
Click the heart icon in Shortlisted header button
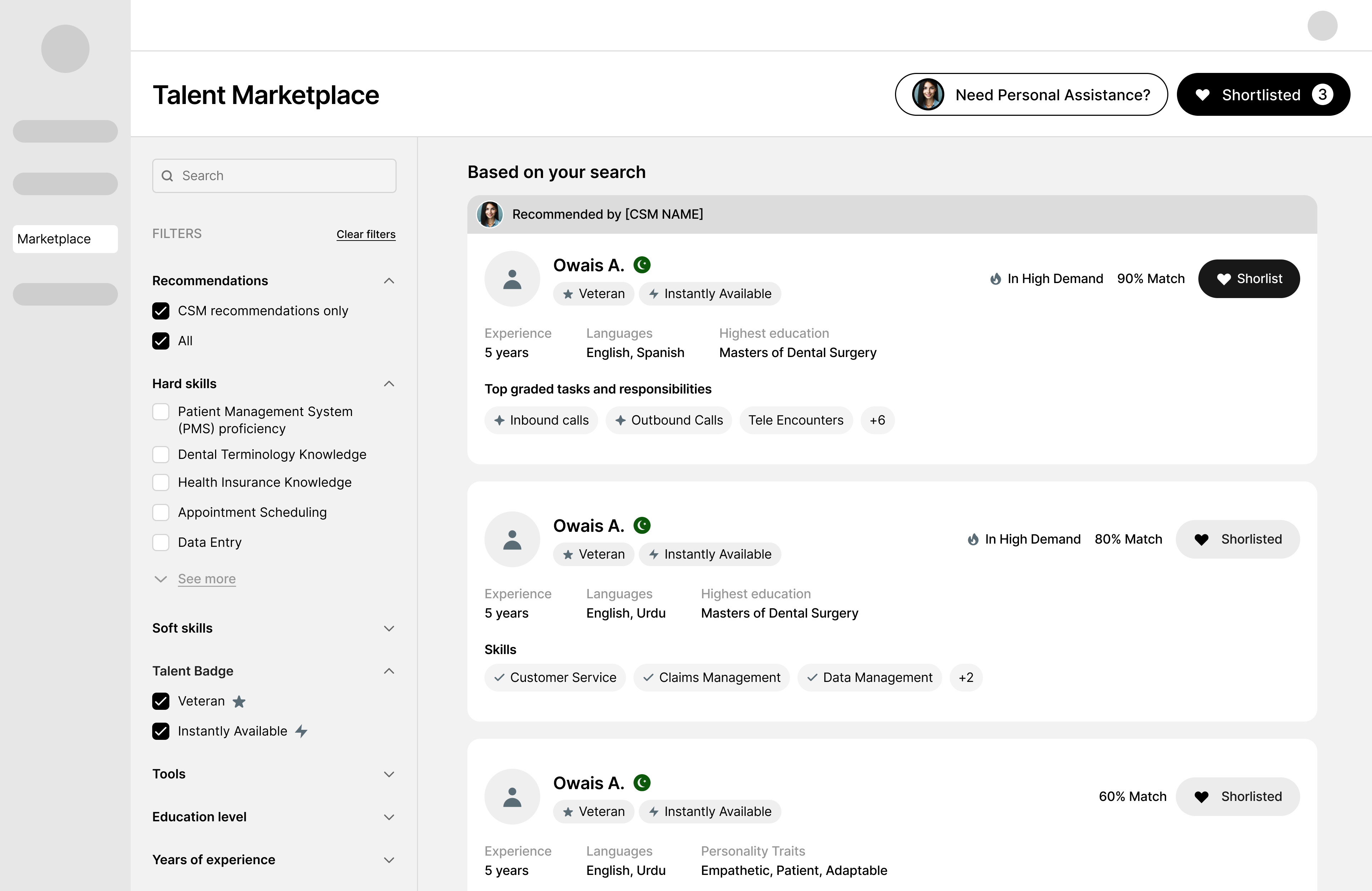coord(1202,95)
